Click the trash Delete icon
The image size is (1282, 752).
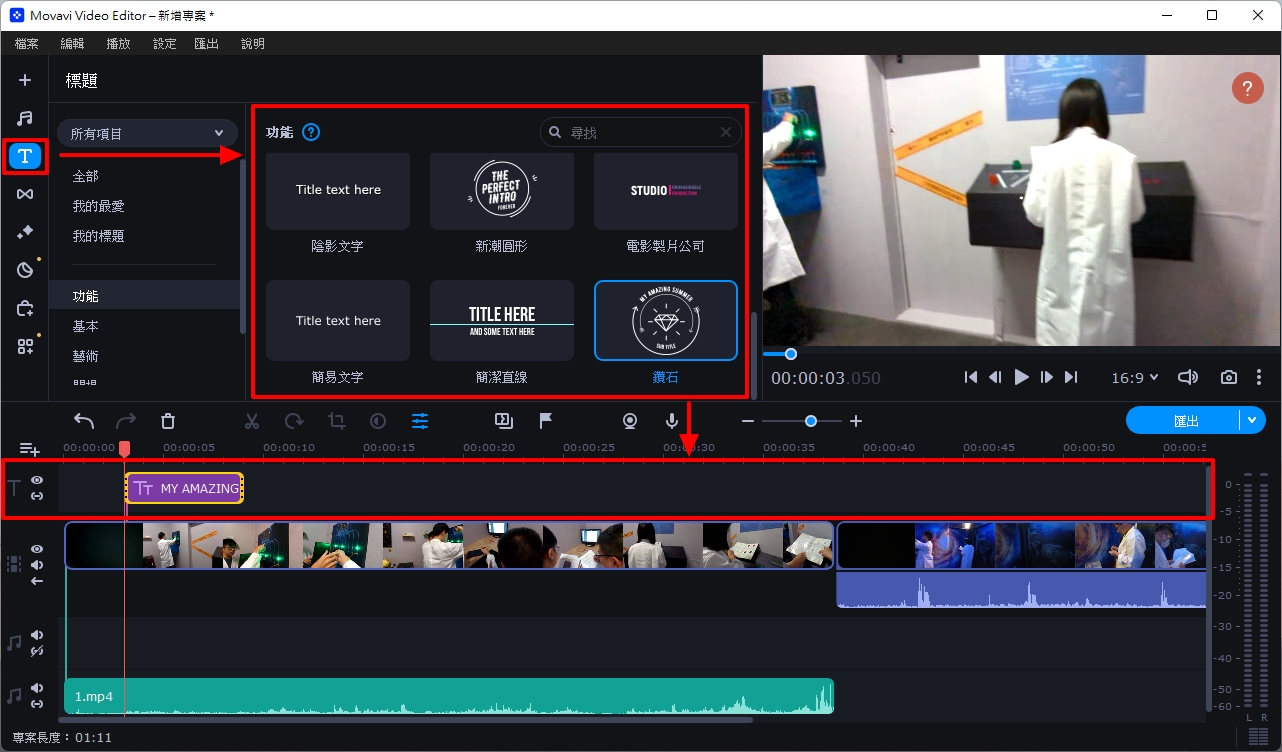click(168, 421)
